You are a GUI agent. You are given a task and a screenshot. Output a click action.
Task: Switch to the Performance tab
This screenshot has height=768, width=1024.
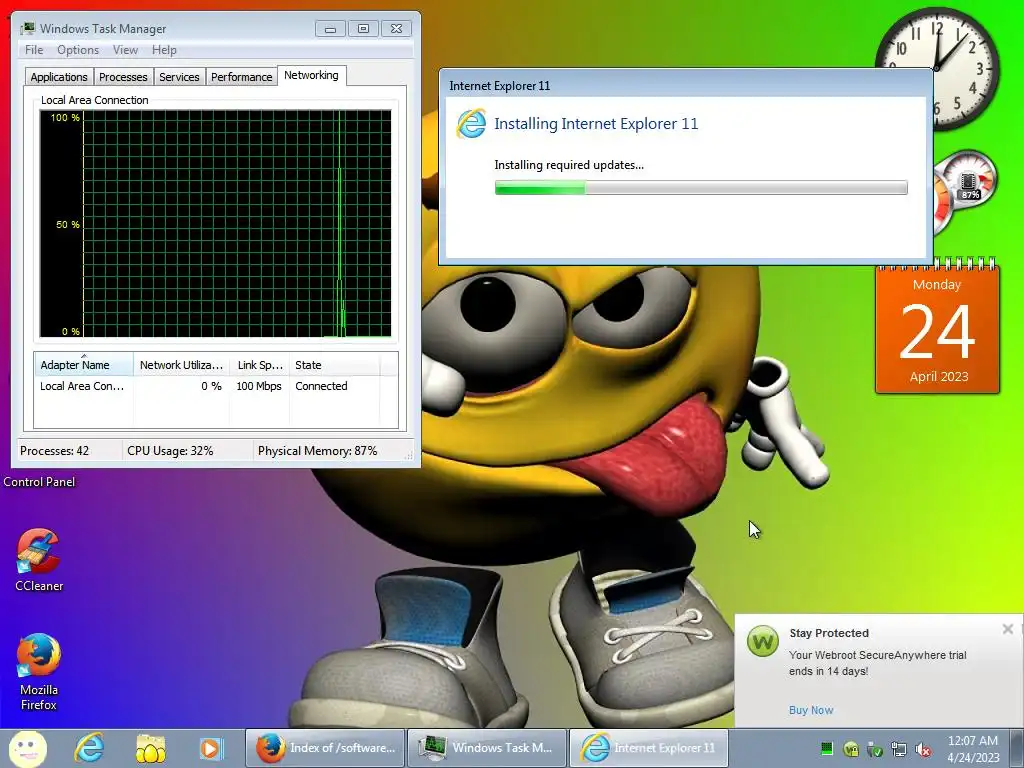[241, 77]
